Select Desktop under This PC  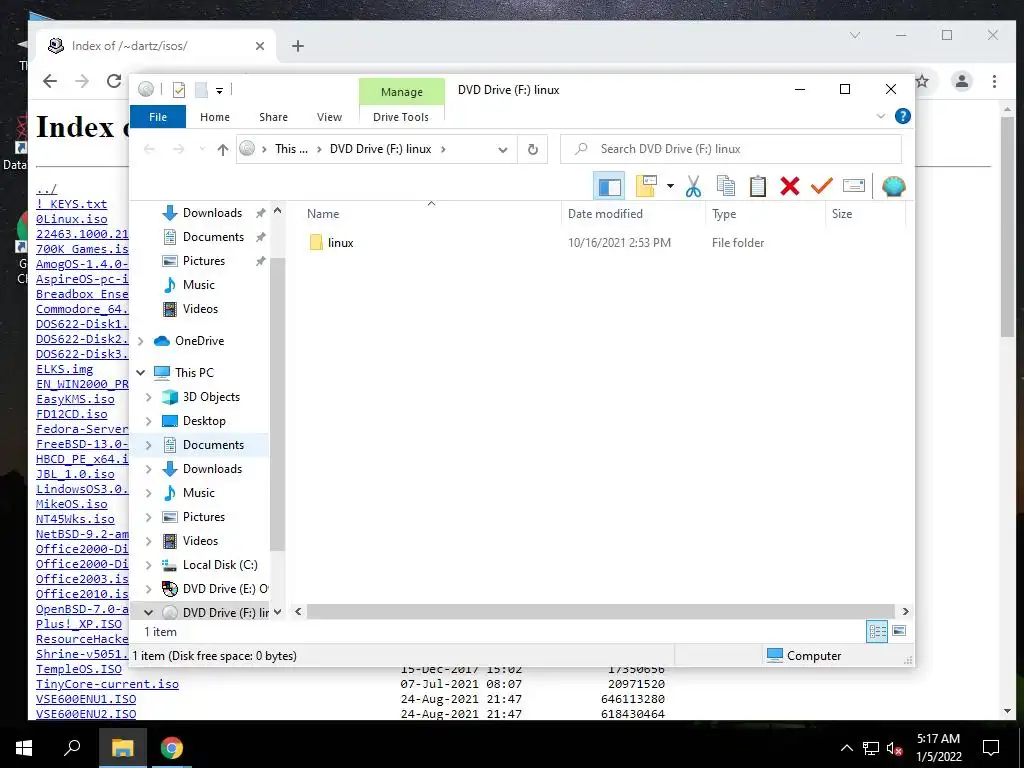pyautogui.click(x=204, y=421)
